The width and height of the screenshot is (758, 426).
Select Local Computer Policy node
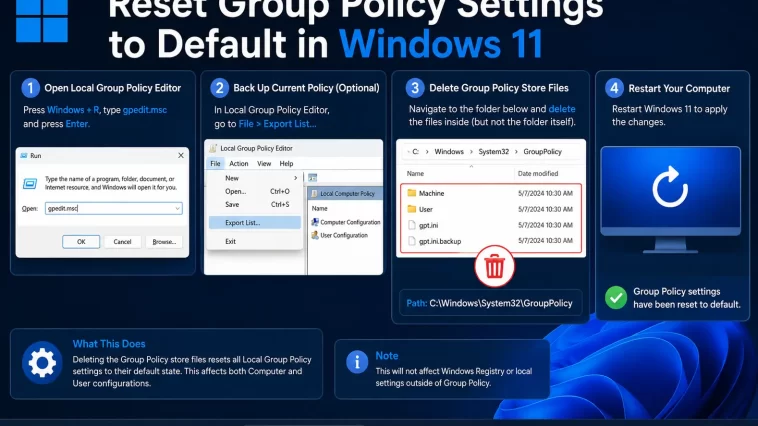point(345,193)
